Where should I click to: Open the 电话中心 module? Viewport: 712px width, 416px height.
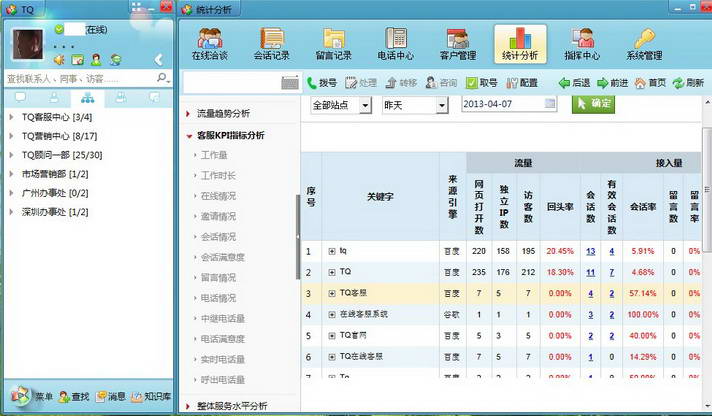click(x=396, y=44)
